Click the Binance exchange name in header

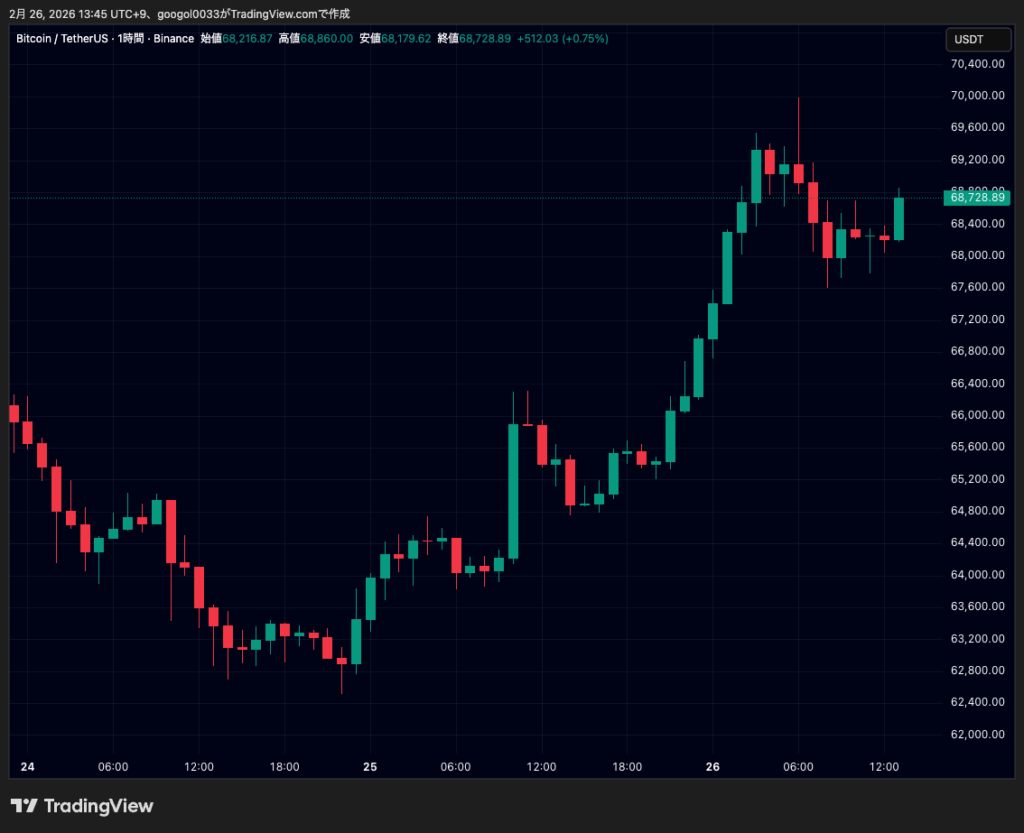click(x=174, y=39)
